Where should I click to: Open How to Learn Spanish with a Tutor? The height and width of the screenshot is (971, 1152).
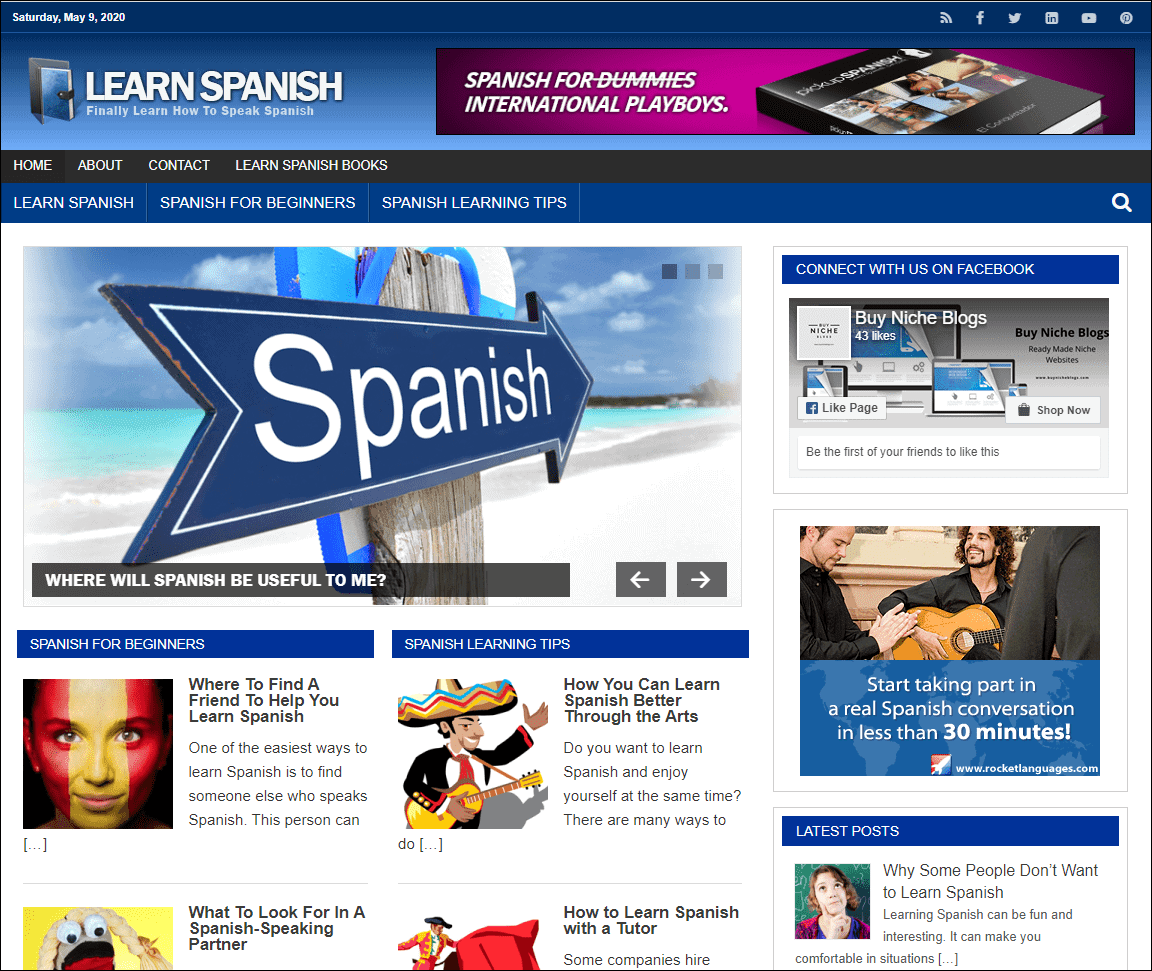click(x=651, y=920)
